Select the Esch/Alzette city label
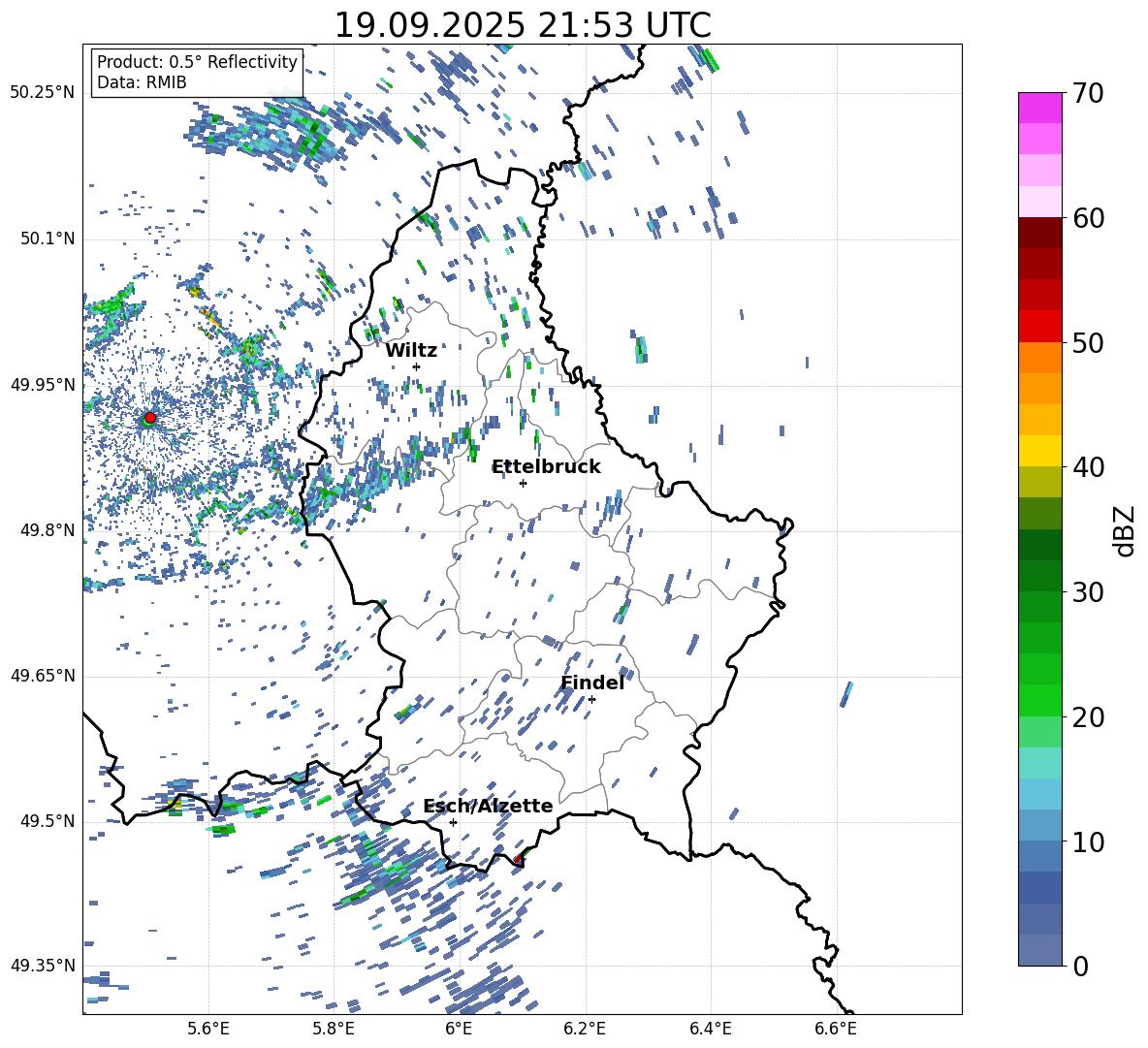 488,806
